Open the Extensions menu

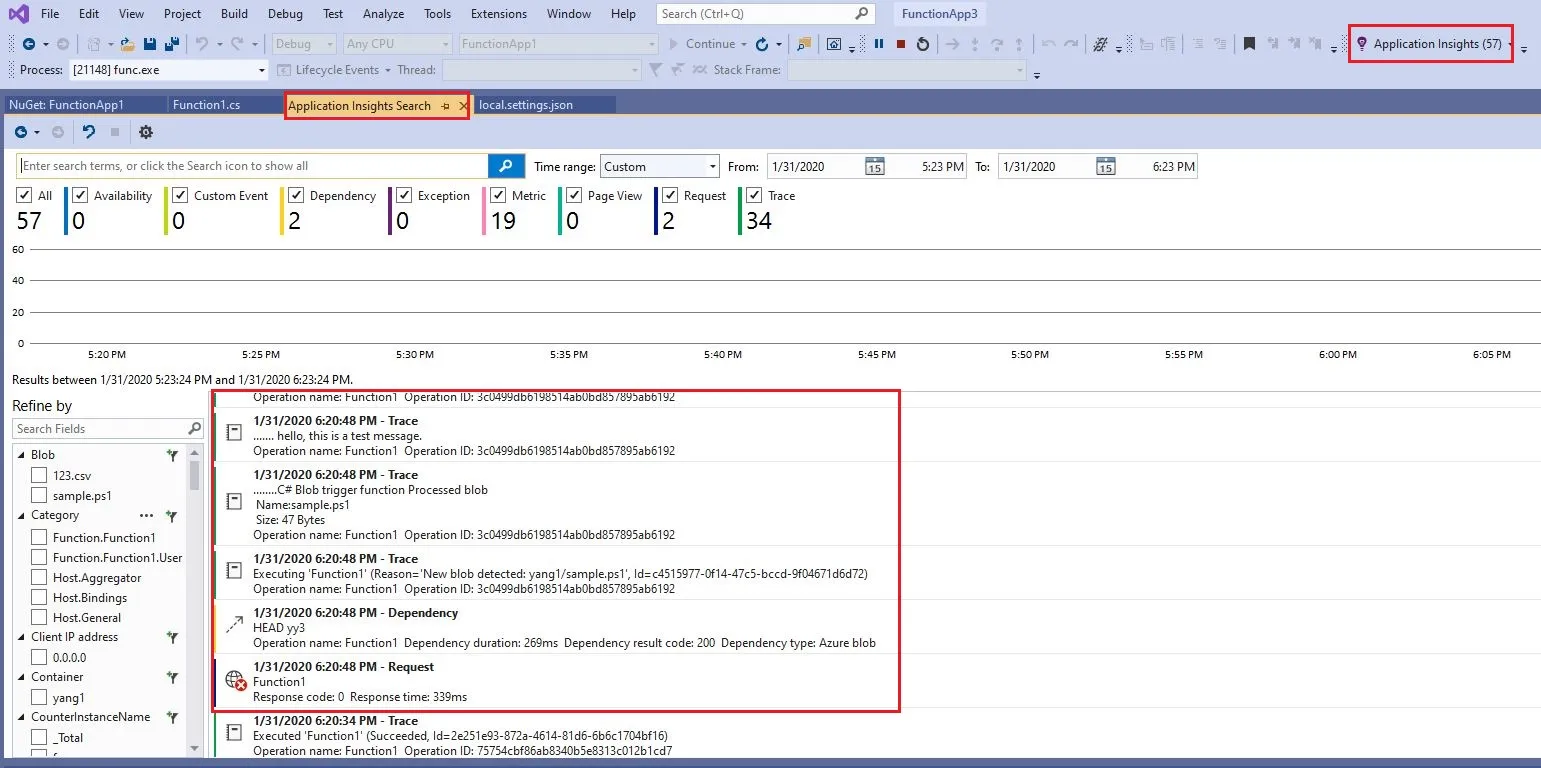click(498, 14)
